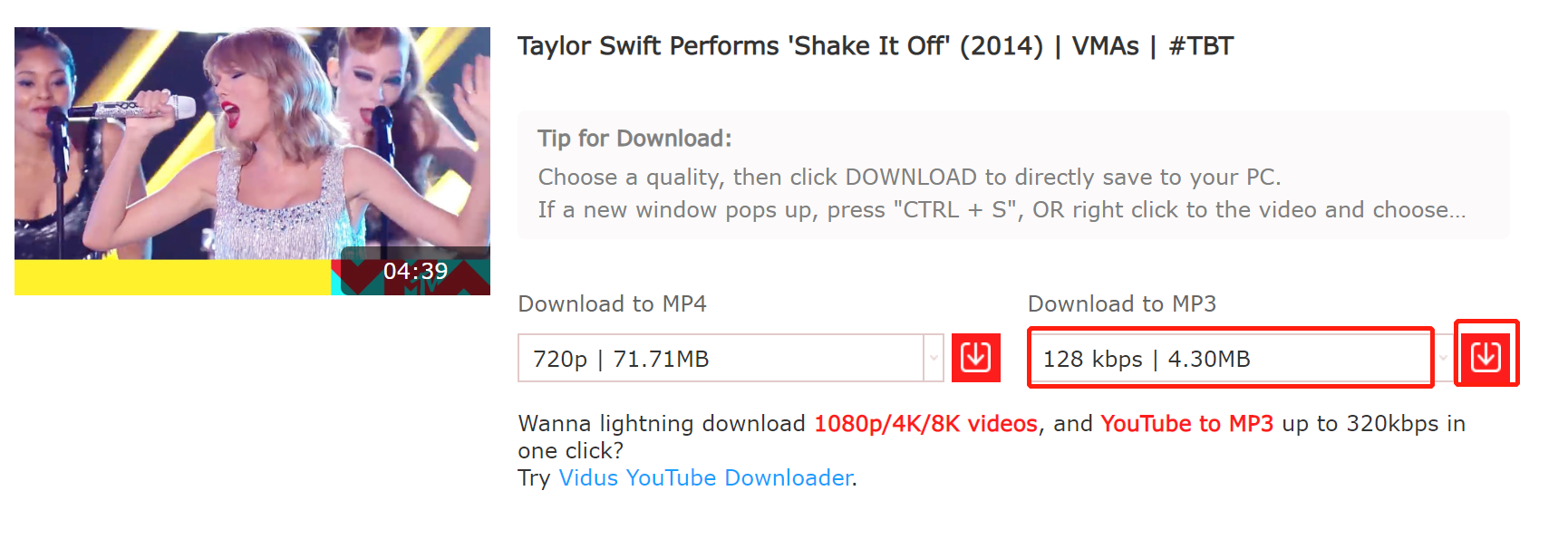Open the 1080p/4K/8K videos link
Image resolution: width=1568 pixels, height=558 pixels.
(925, 424)
